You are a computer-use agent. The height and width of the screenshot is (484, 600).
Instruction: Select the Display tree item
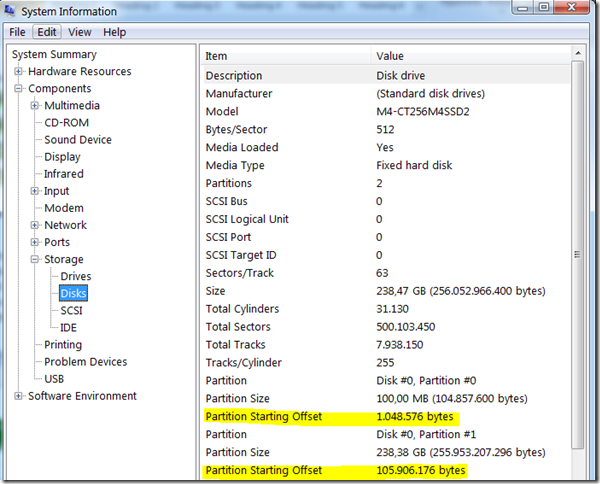62,157
